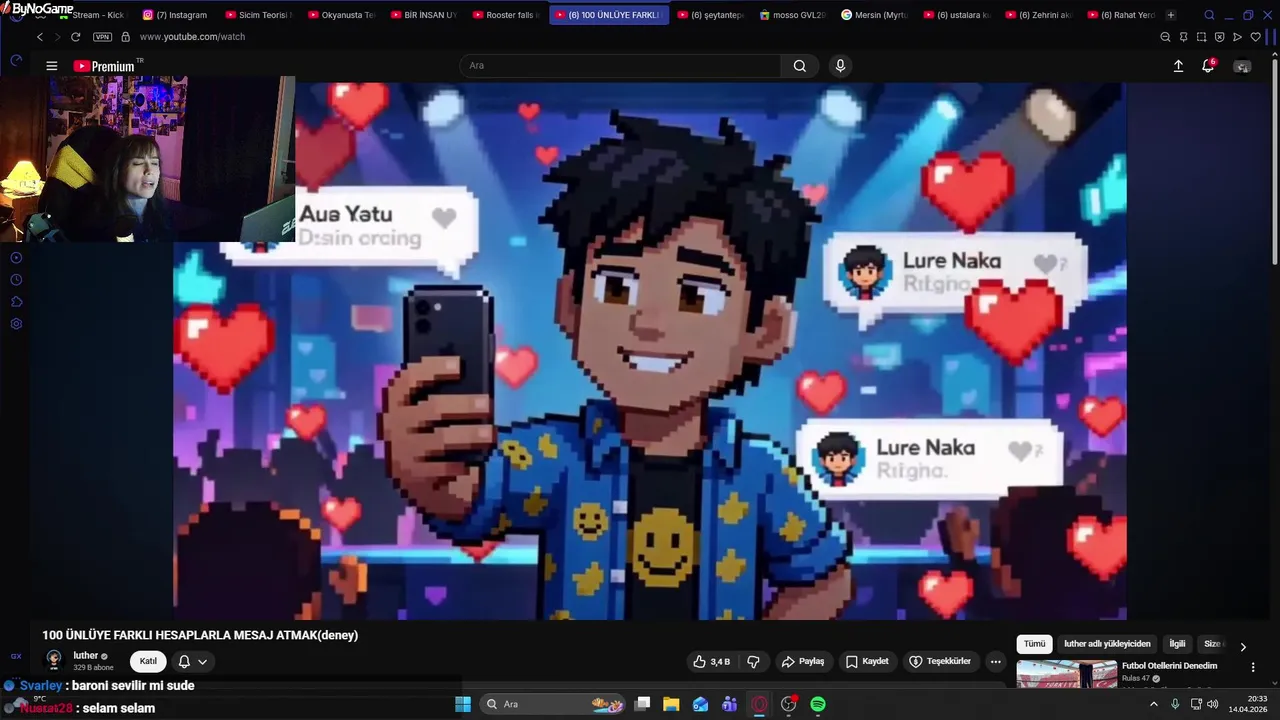Dislike the video with thumbs down
1280x720 pixels.
[754, 661]
